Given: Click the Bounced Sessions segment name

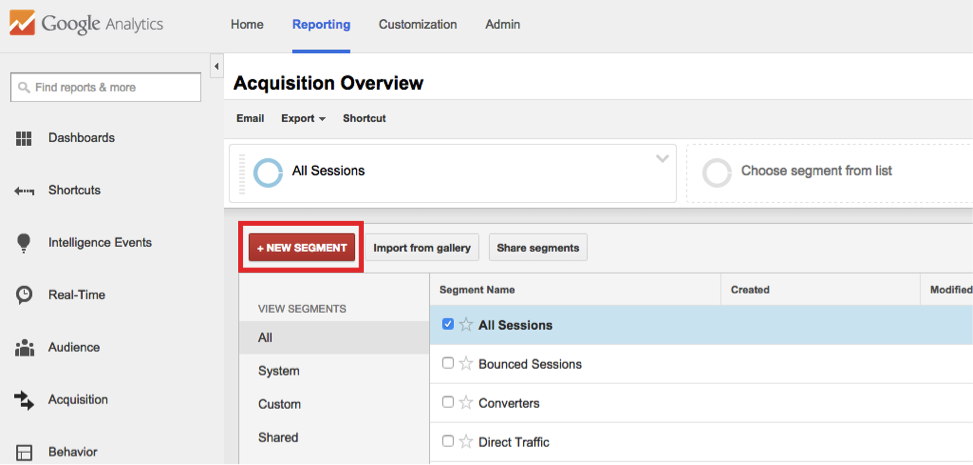Looking at the screenshot, I should 530,364.
